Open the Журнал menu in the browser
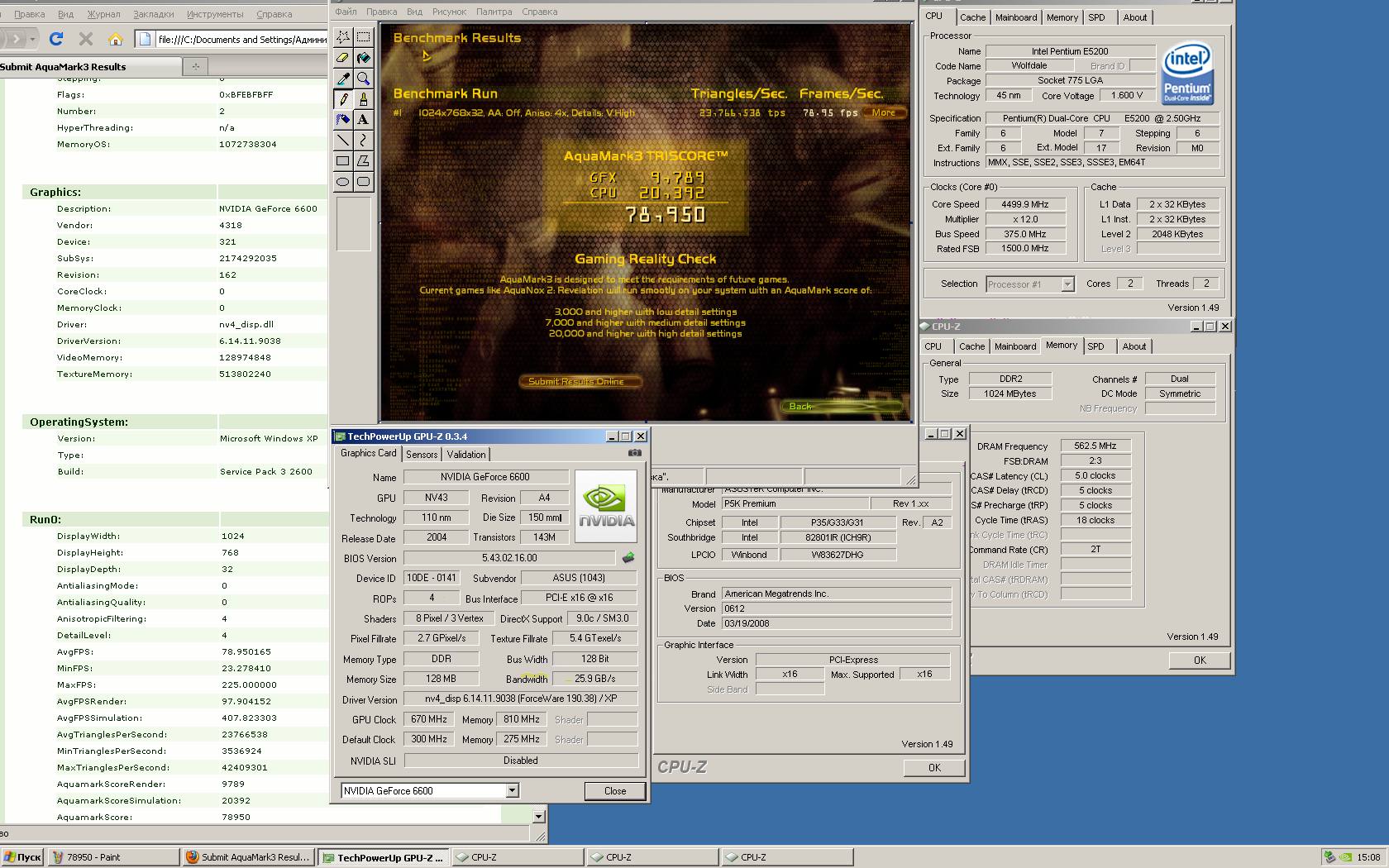This screenshot has width=1389, height=868. click(104, 14)
